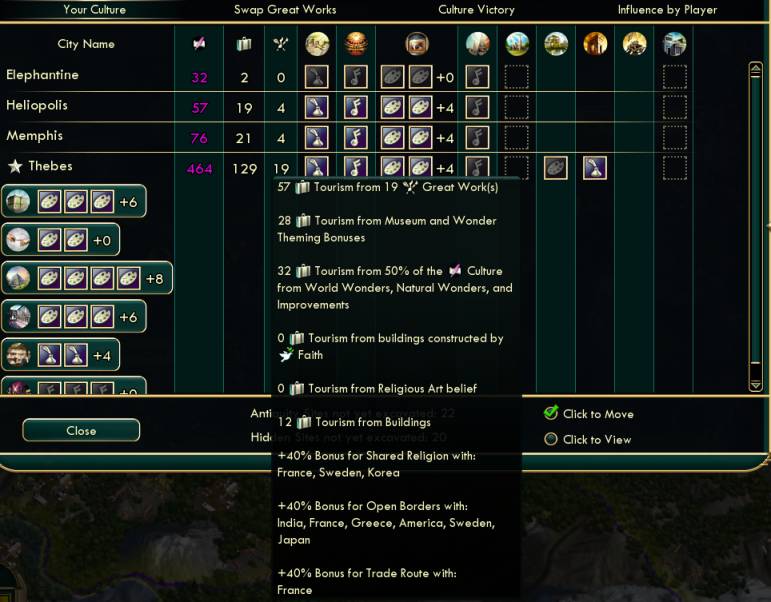Image resolution: width=771 pixels, height=602 pixels.
Task: Click the culture column header icon
Action: pos(199,44)
